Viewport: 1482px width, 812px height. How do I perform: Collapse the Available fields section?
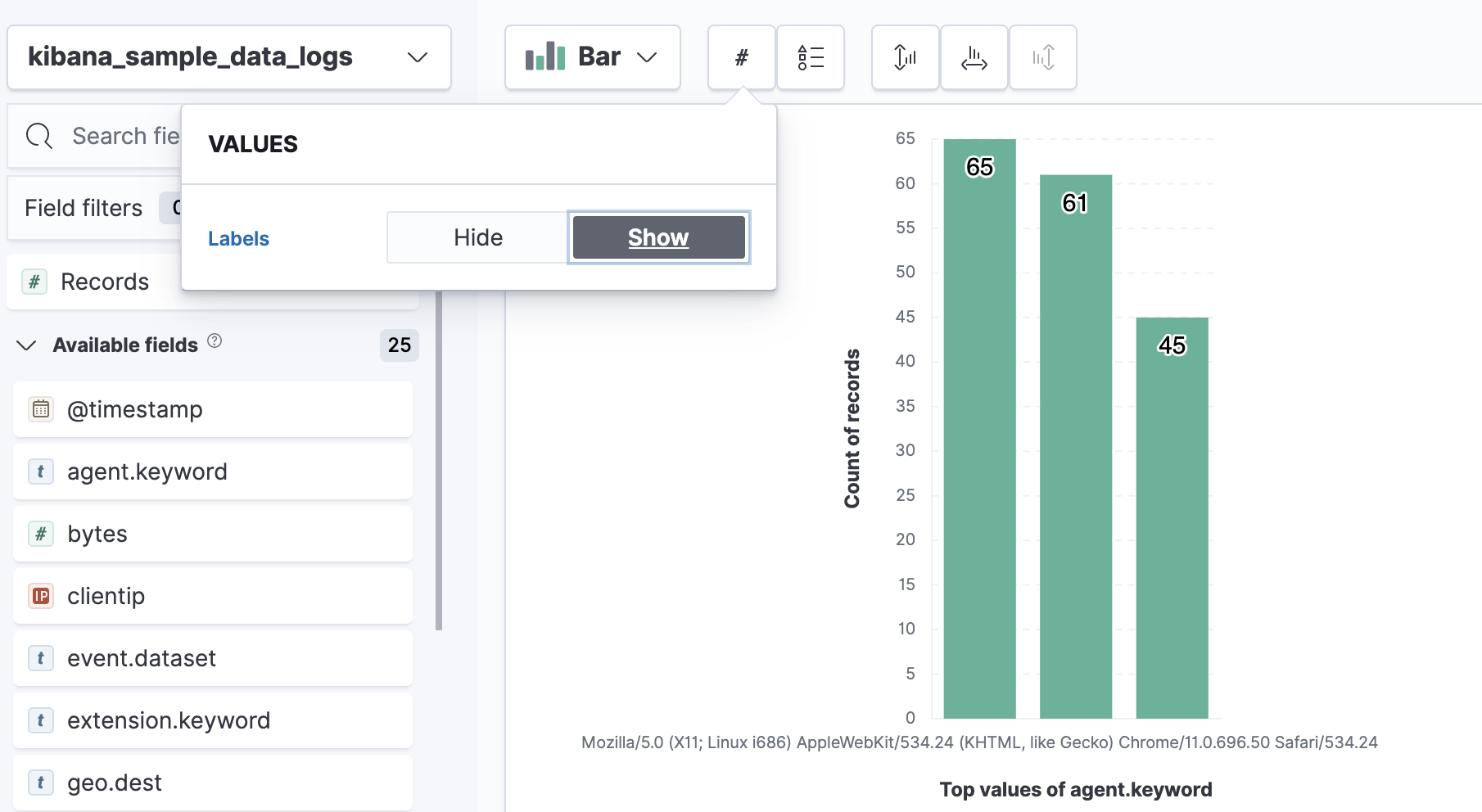click(x=26, y=345)
